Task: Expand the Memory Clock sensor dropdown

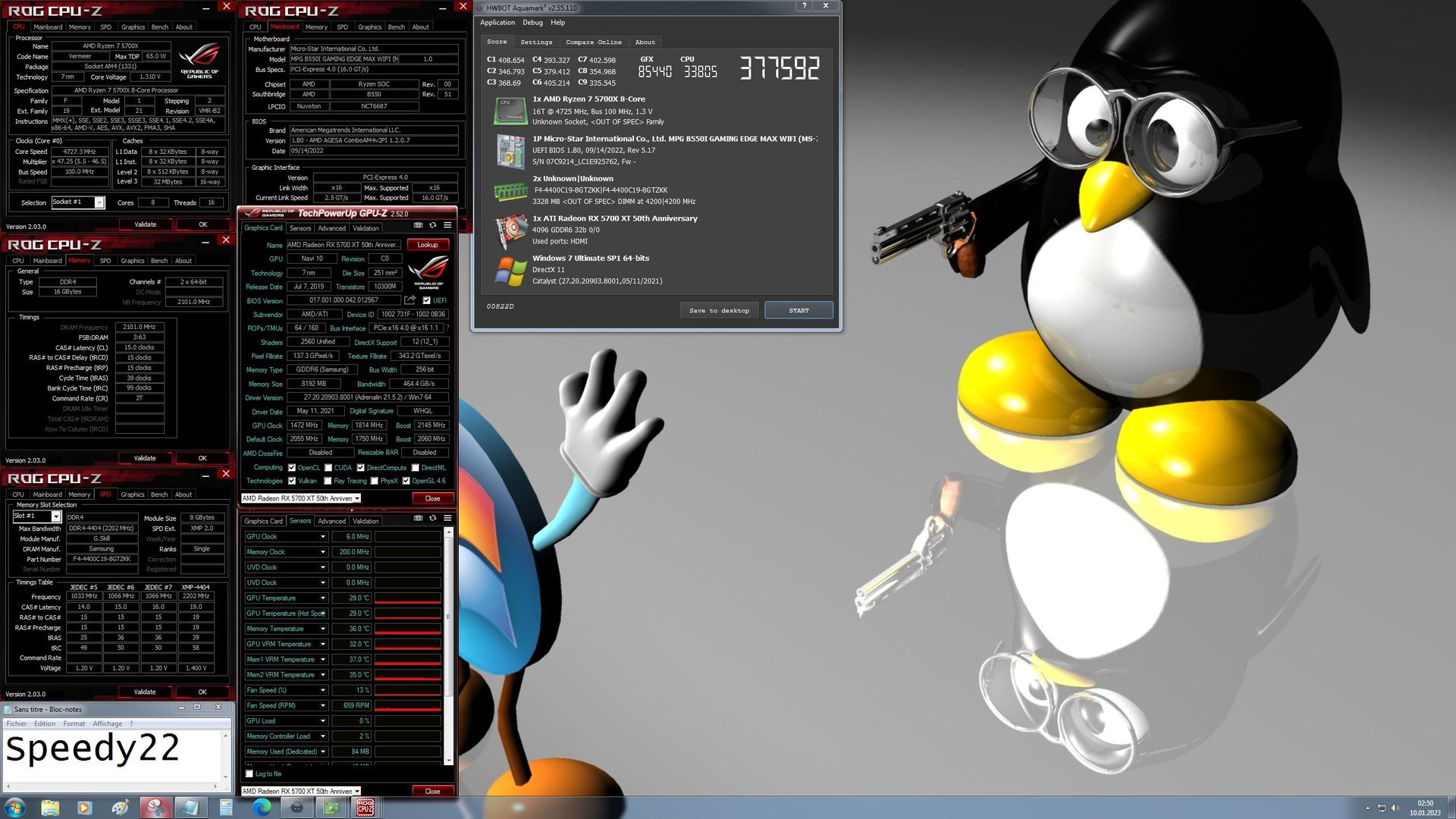Action: (x=322, y=552)
